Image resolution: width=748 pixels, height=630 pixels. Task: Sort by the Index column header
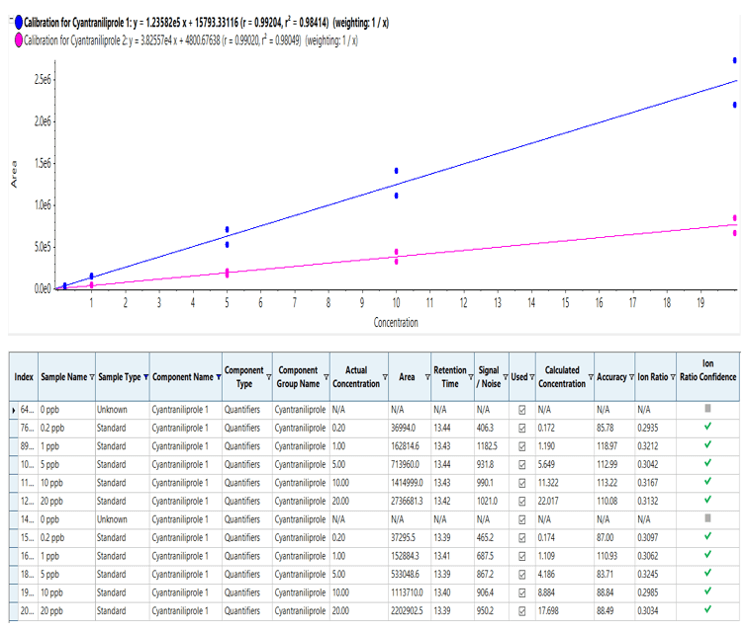(24, 377)
